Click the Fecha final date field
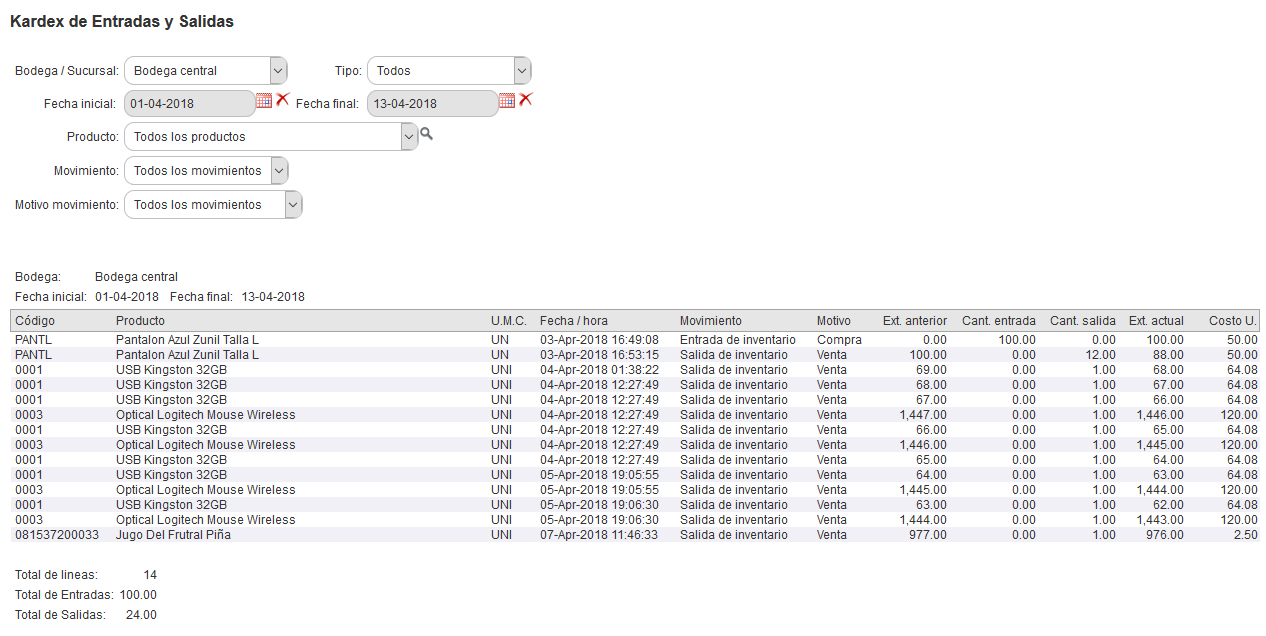 tap(431, 104)
